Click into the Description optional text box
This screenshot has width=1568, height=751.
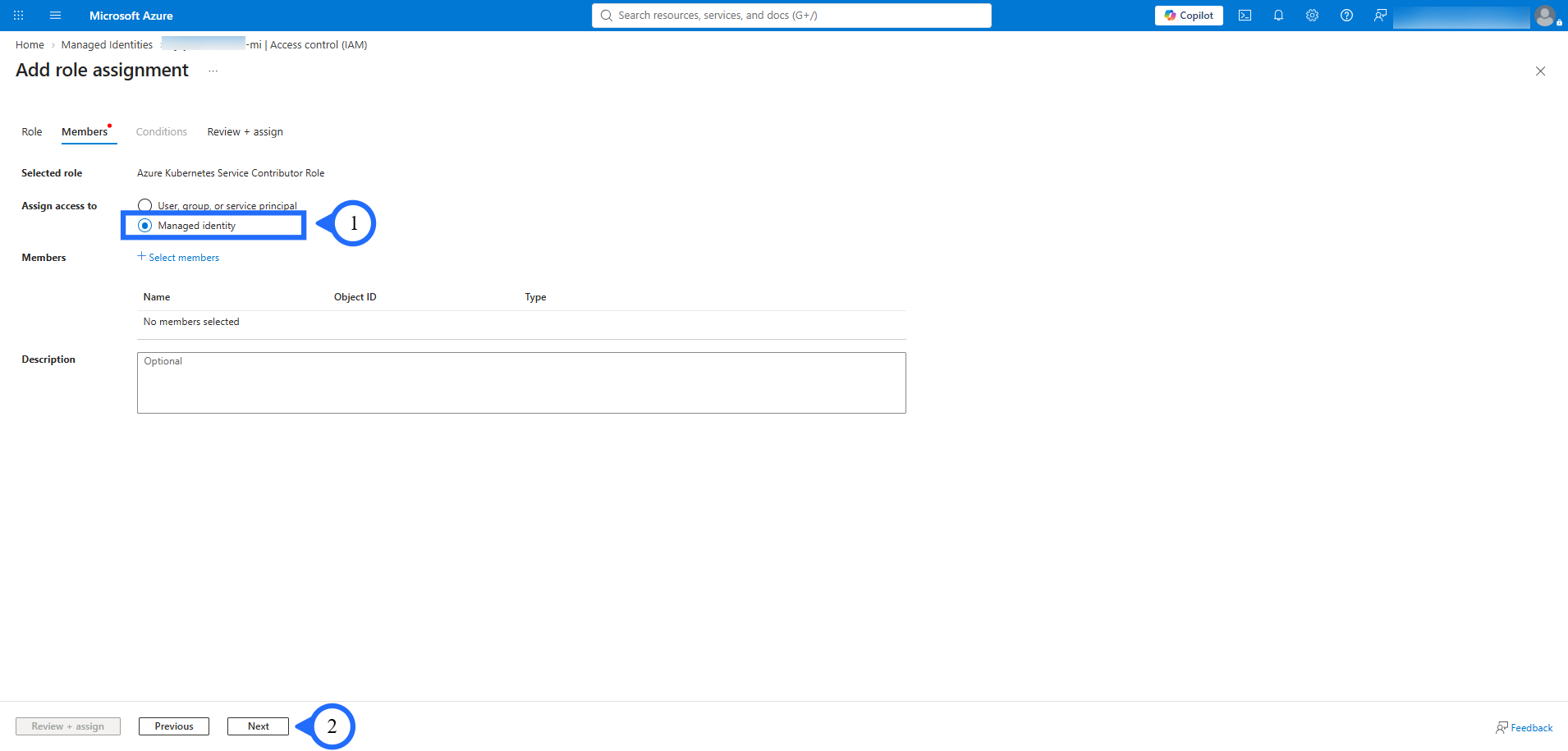[x=521, y=383]
